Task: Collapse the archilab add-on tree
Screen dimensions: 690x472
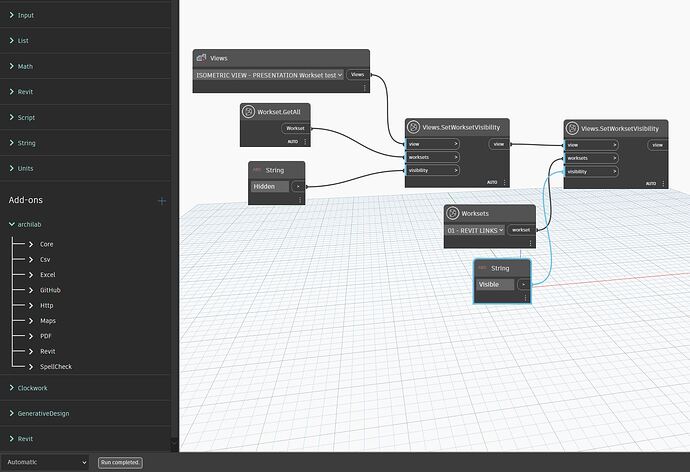Action: pyautogui.click(x=12, y=224)
